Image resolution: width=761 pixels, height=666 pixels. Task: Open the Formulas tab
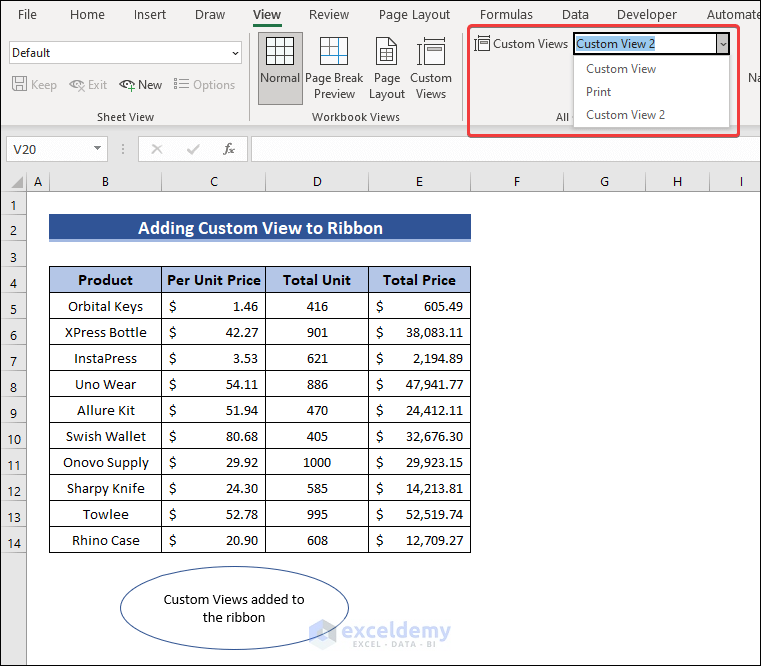tap(506, 15)
